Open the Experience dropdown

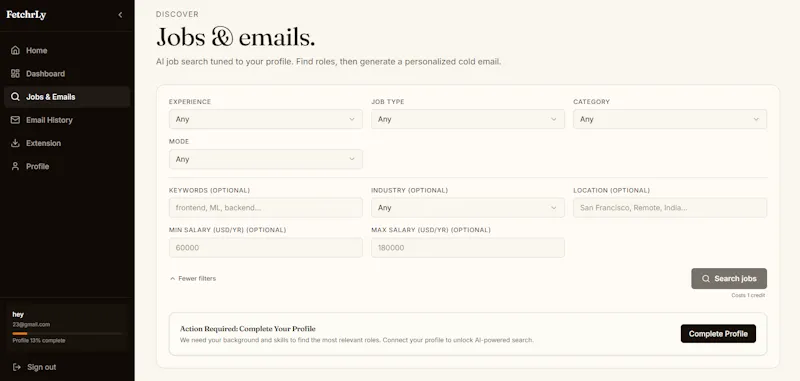pyautogui.click(x=265, y=119)
